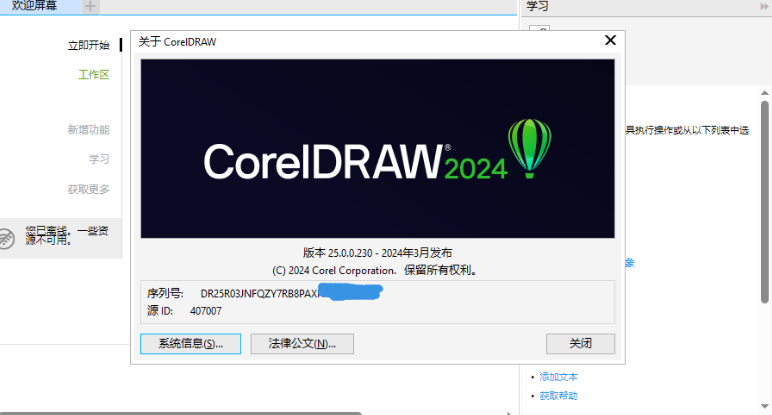
Task: Click the scrollbar down arrow in 学习 docker
Action: [x=765, y=407]
